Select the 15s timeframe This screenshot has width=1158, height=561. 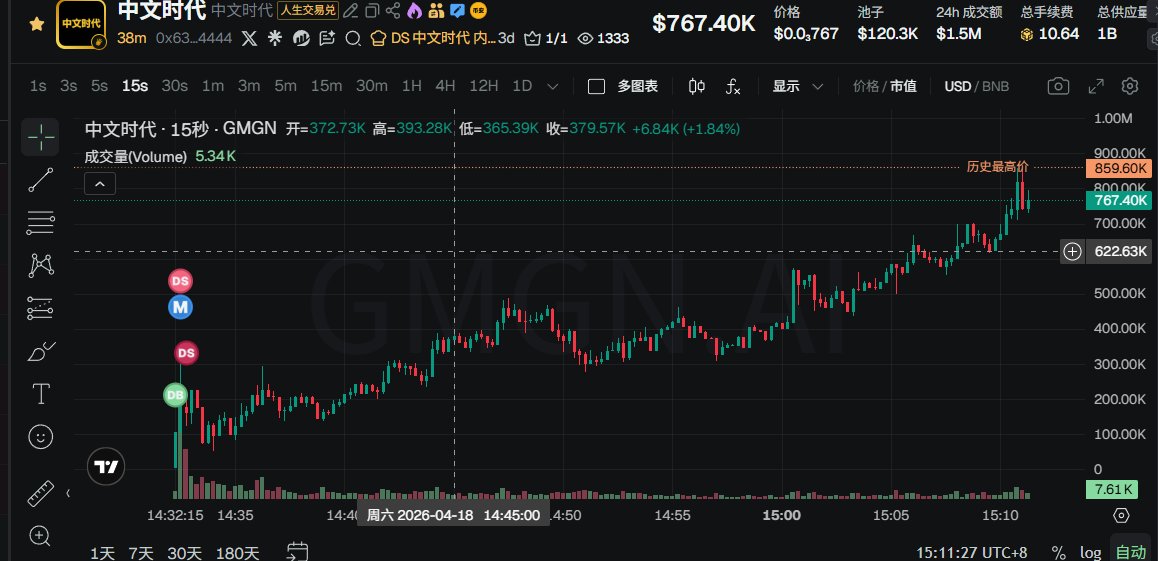click(x=134, y=86)
